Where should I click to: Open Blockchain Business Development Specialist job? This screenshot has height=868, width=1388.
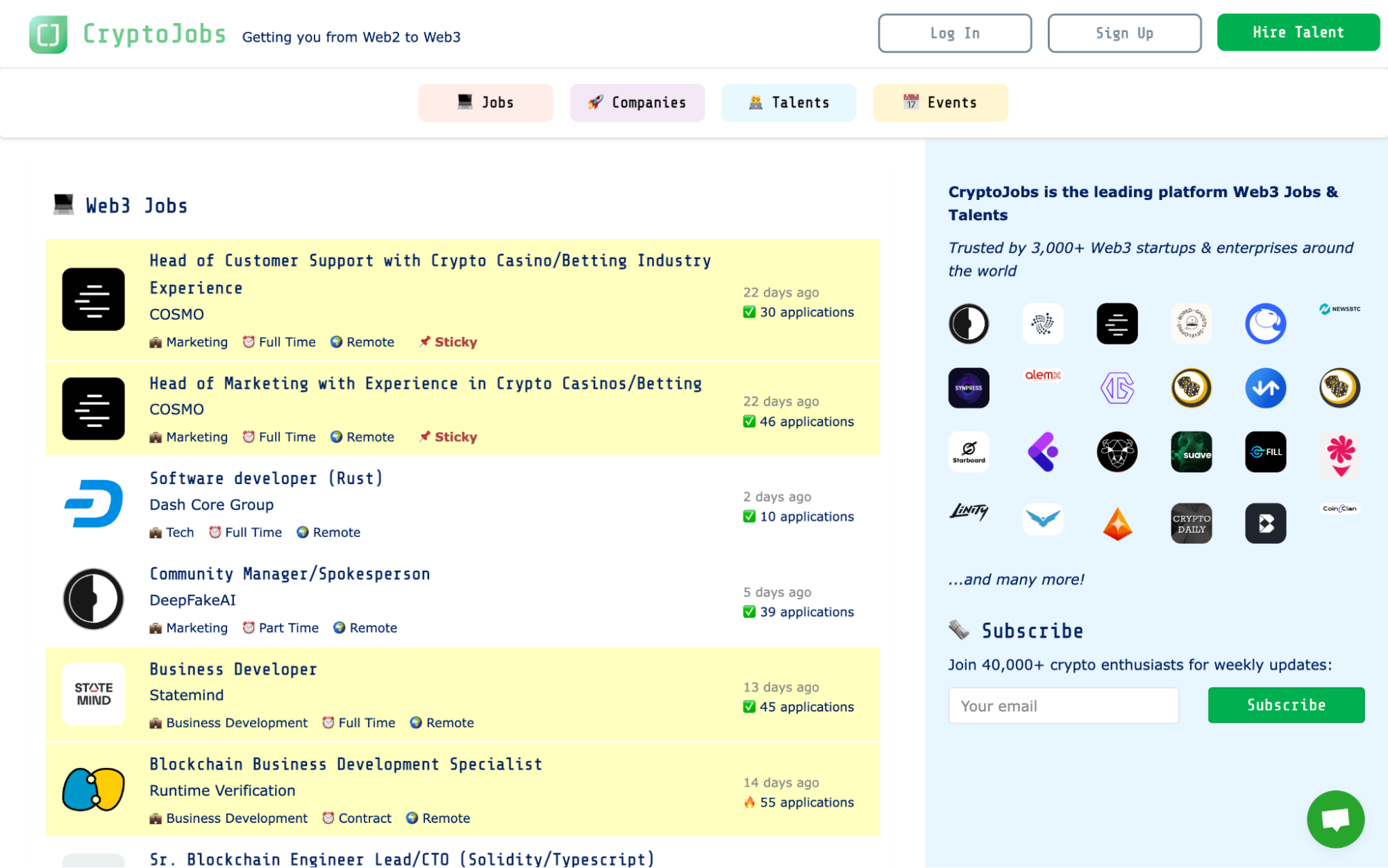pyautogui.click(x=346, y=765)
